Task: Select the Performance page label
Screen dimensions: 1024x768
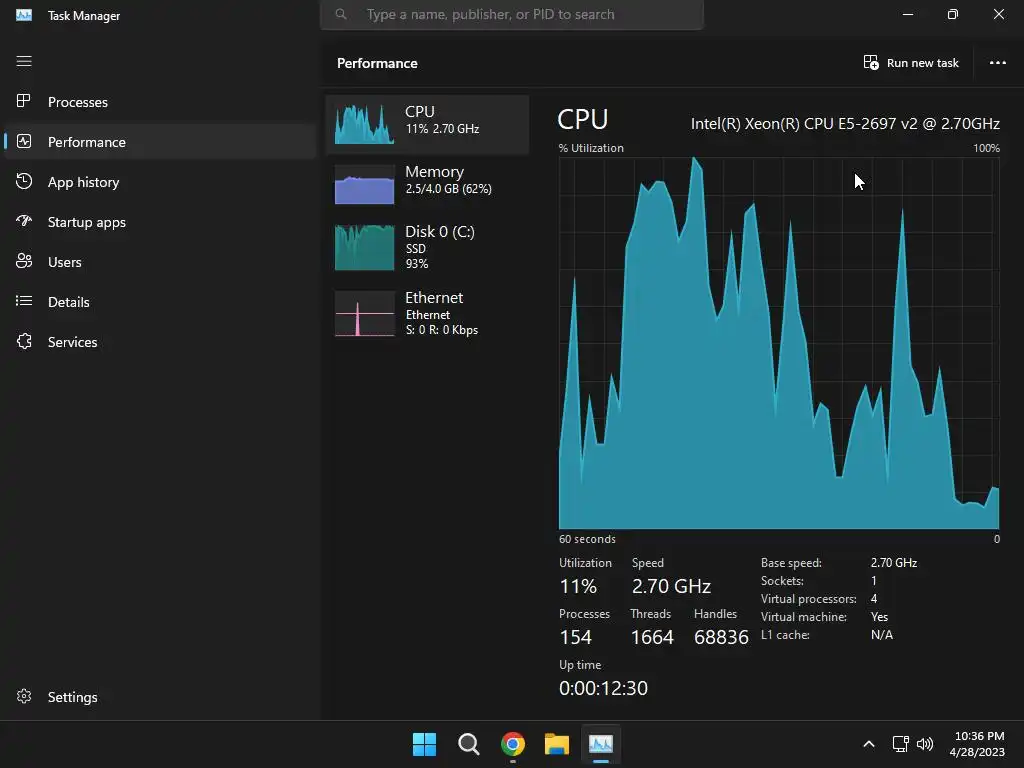Action: (87, 142)
